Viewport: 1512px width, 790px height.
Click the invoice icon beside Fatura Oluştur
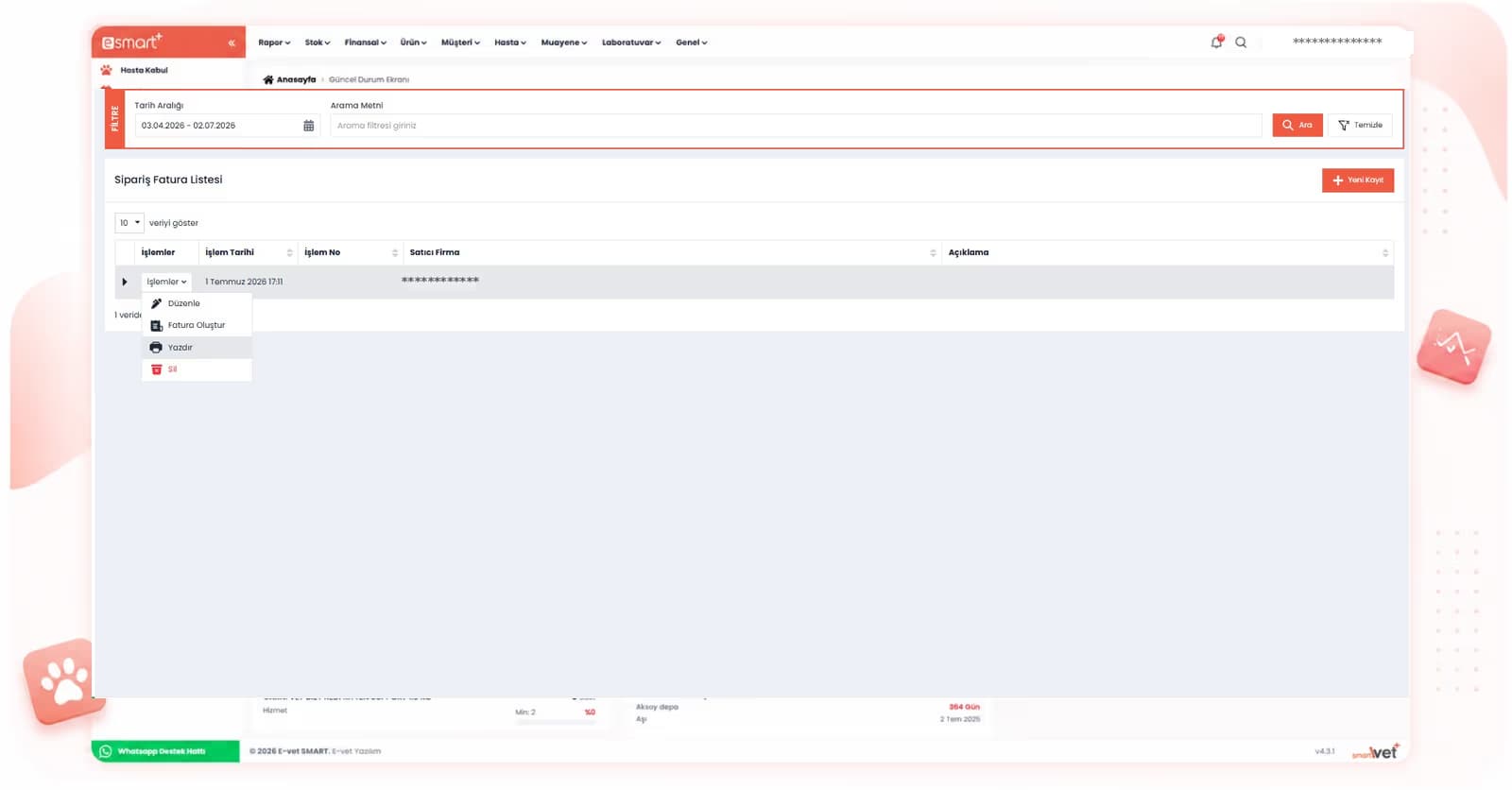pyautogui.click(x=156, y=325)
